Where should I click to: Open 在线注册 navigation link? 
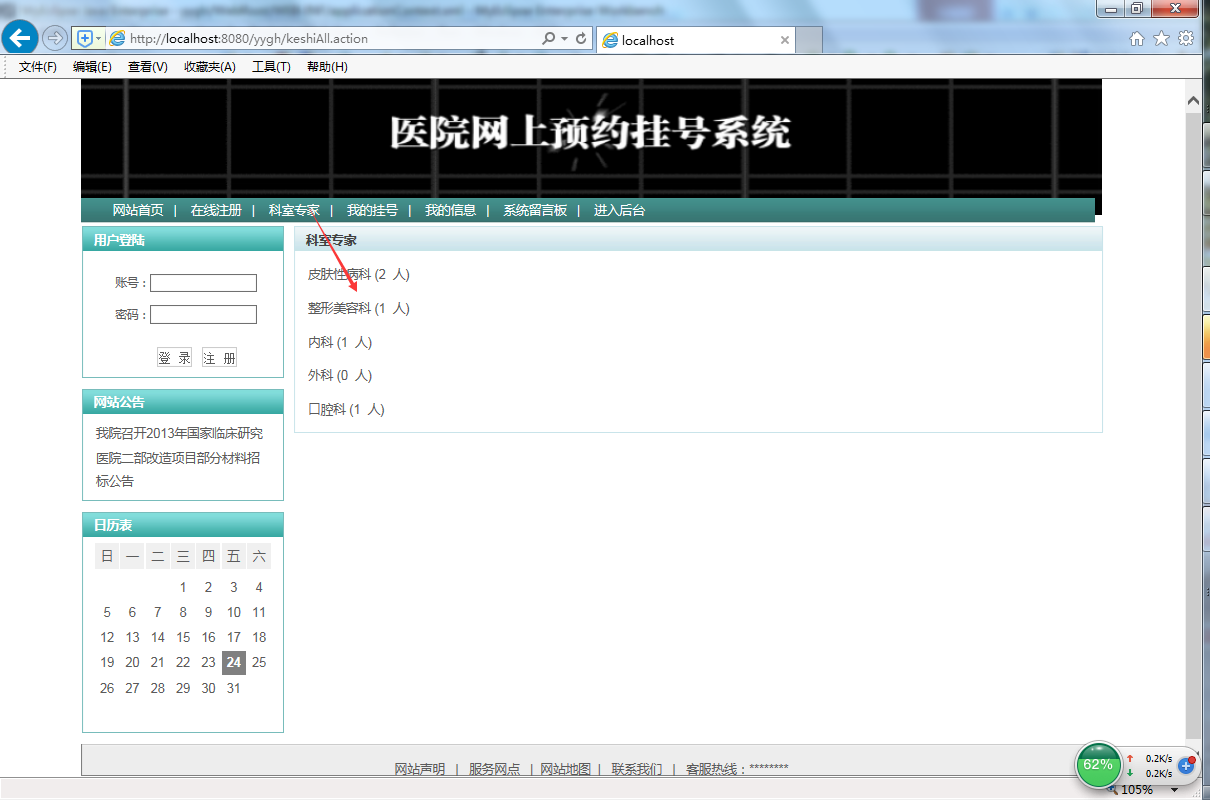tap(216, 210)
